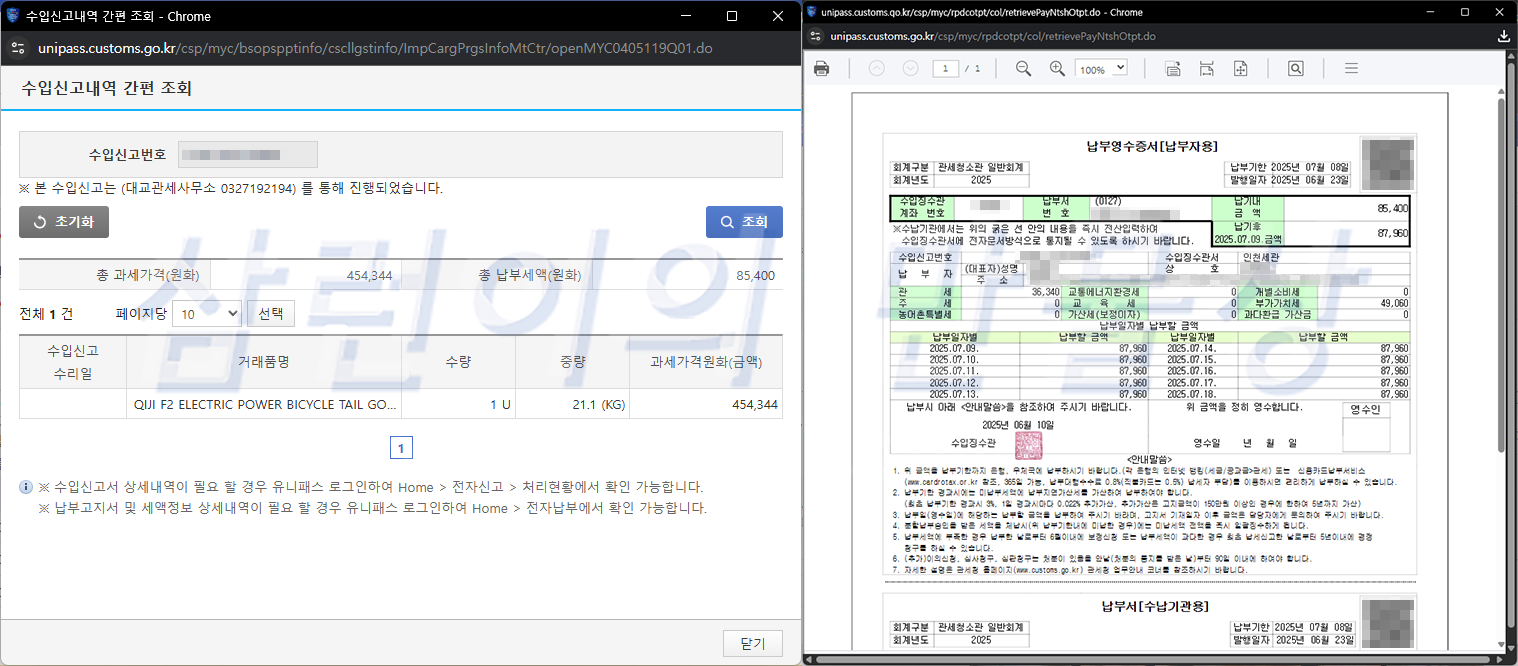The image size is (1518, 666).
Task: Click the URL in left window address bar
Action: pos(375,48)
